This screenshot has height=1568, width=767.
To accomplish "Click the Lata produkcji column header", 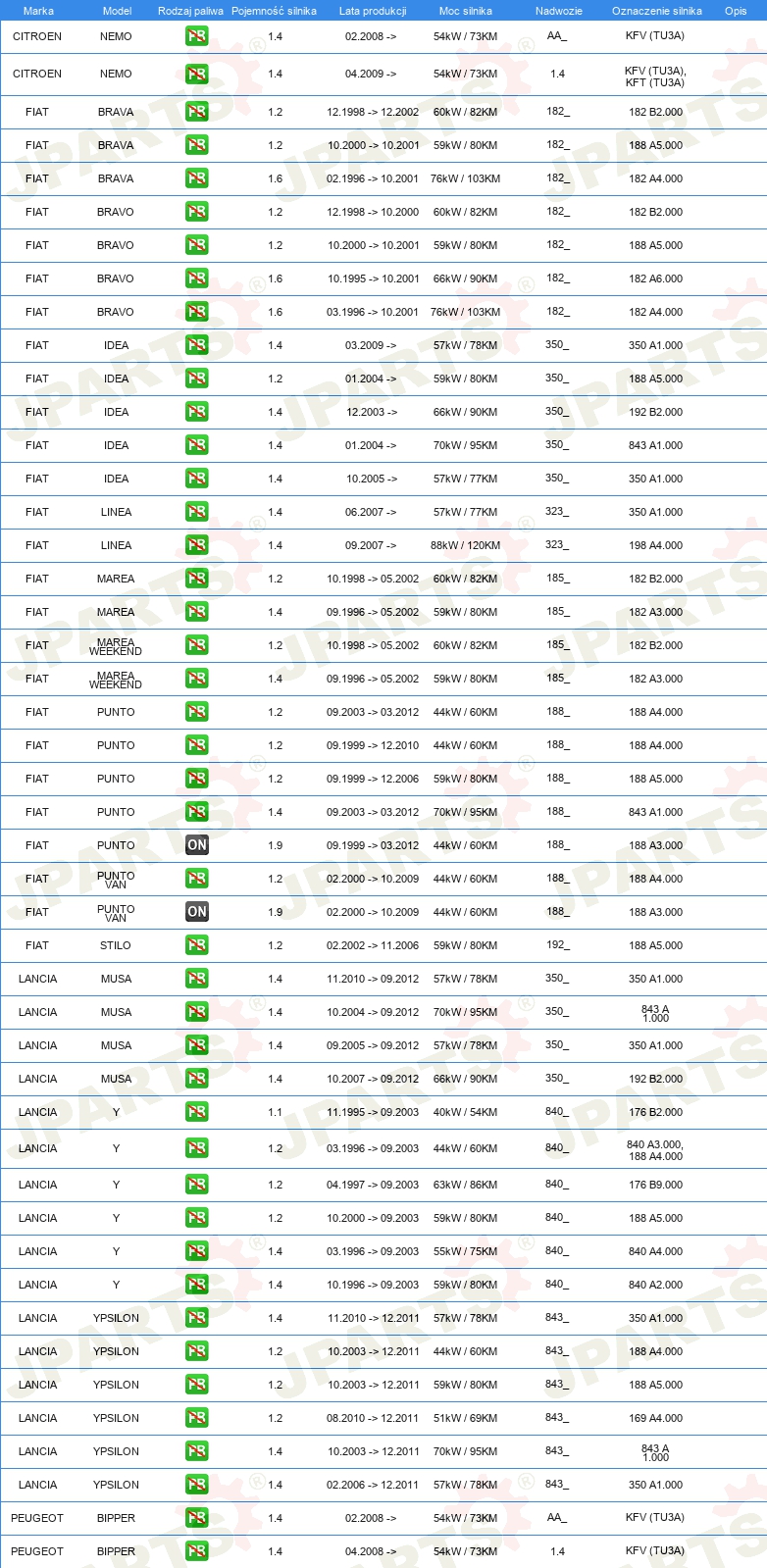I will tap(373, 11).
